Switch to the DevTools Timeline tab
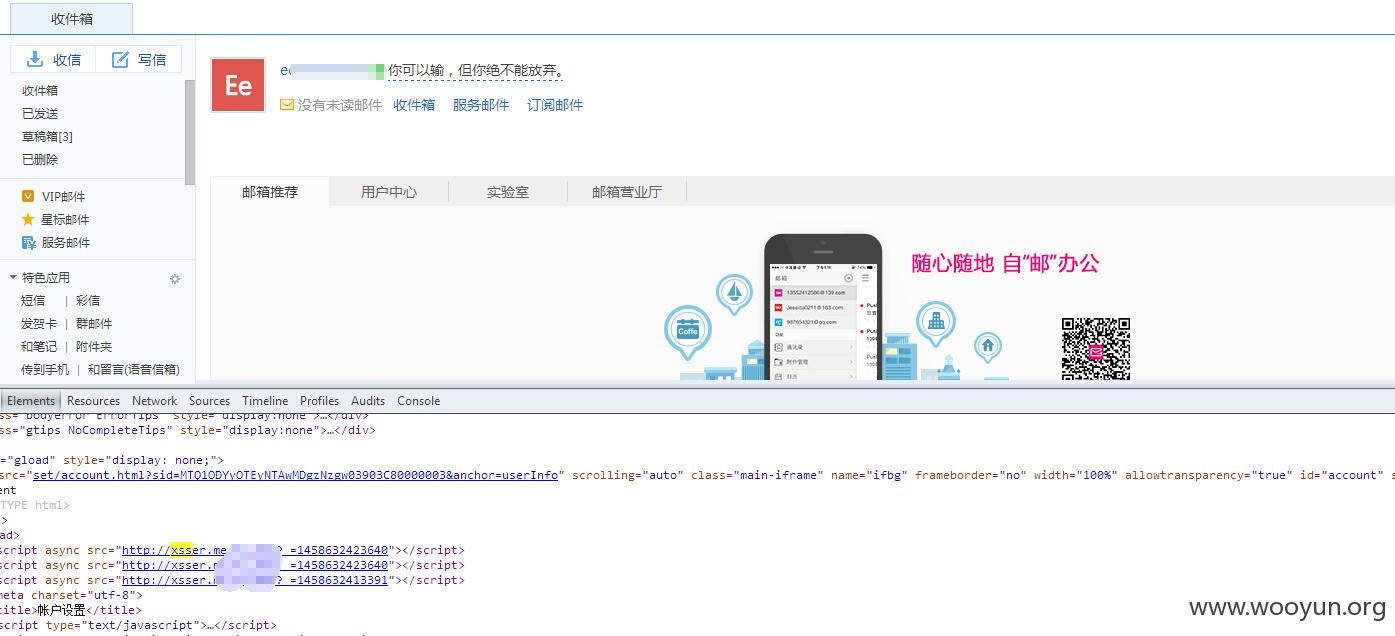This screenshot has width=1395, height=636. point(265,400)
